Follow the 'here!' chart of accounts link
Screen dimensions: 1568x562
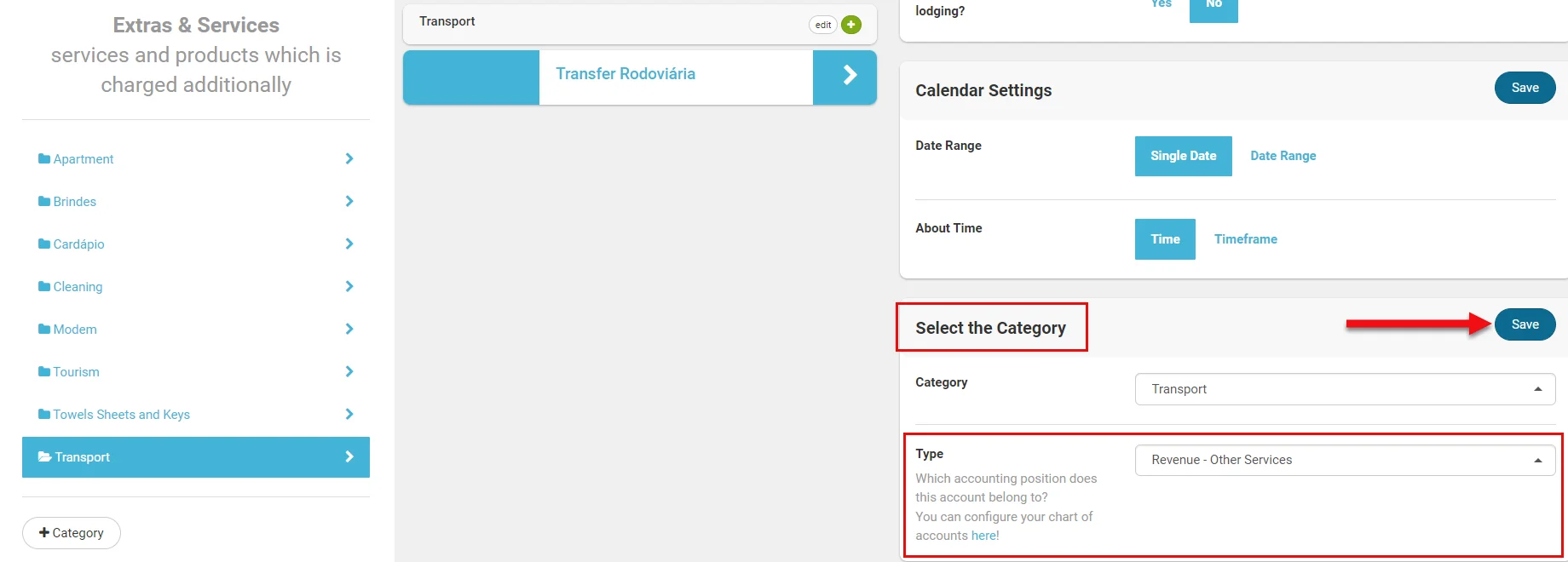pos(984,536)
